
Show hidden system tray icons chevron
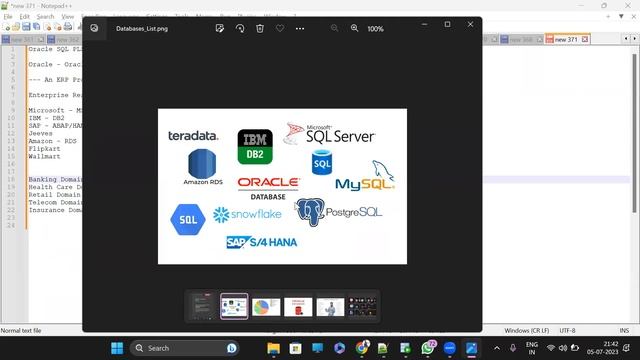coord(497,348)
